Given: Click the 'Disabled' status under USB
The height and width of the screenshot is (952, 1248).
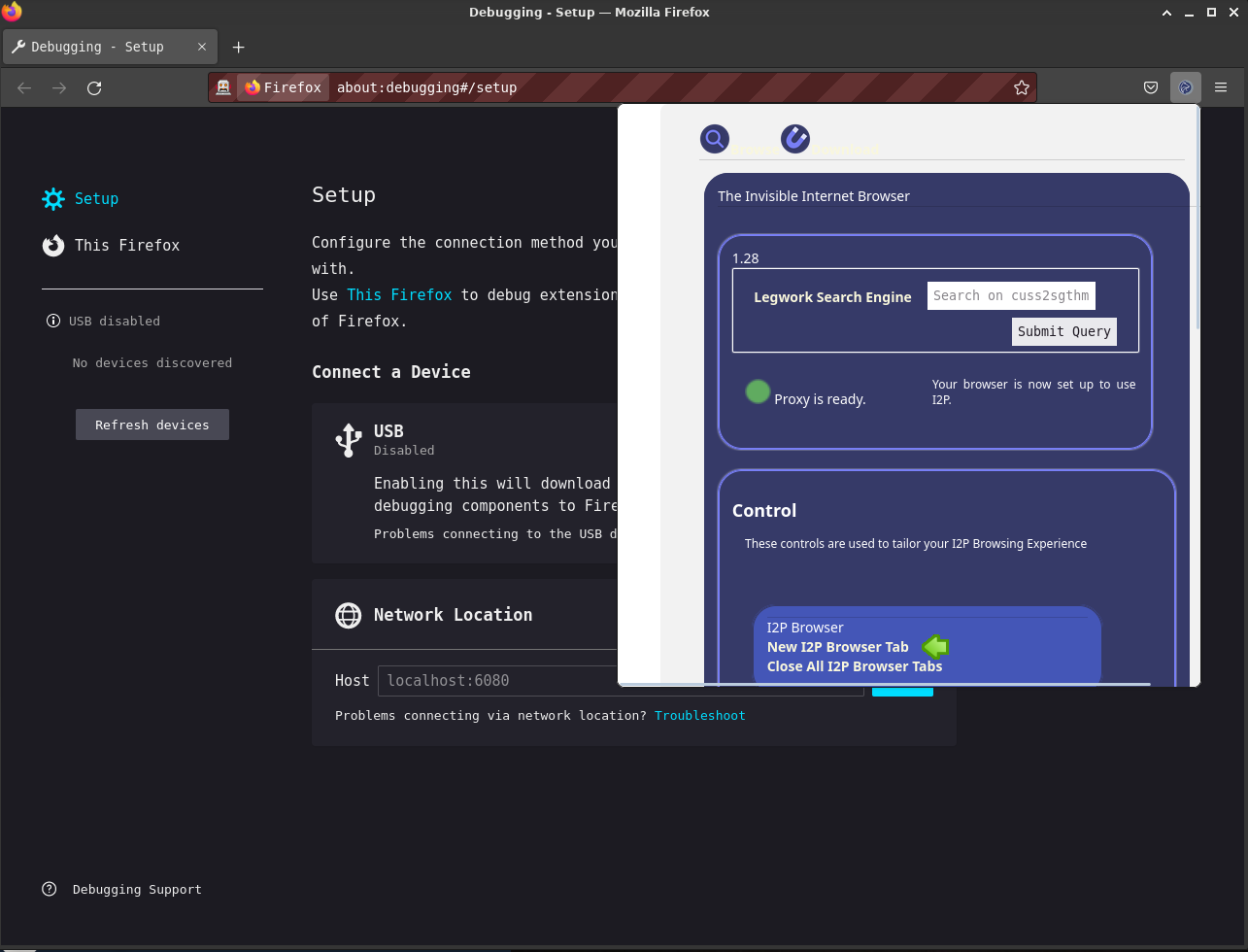Looking at the screenshot, I should [404, 451].
